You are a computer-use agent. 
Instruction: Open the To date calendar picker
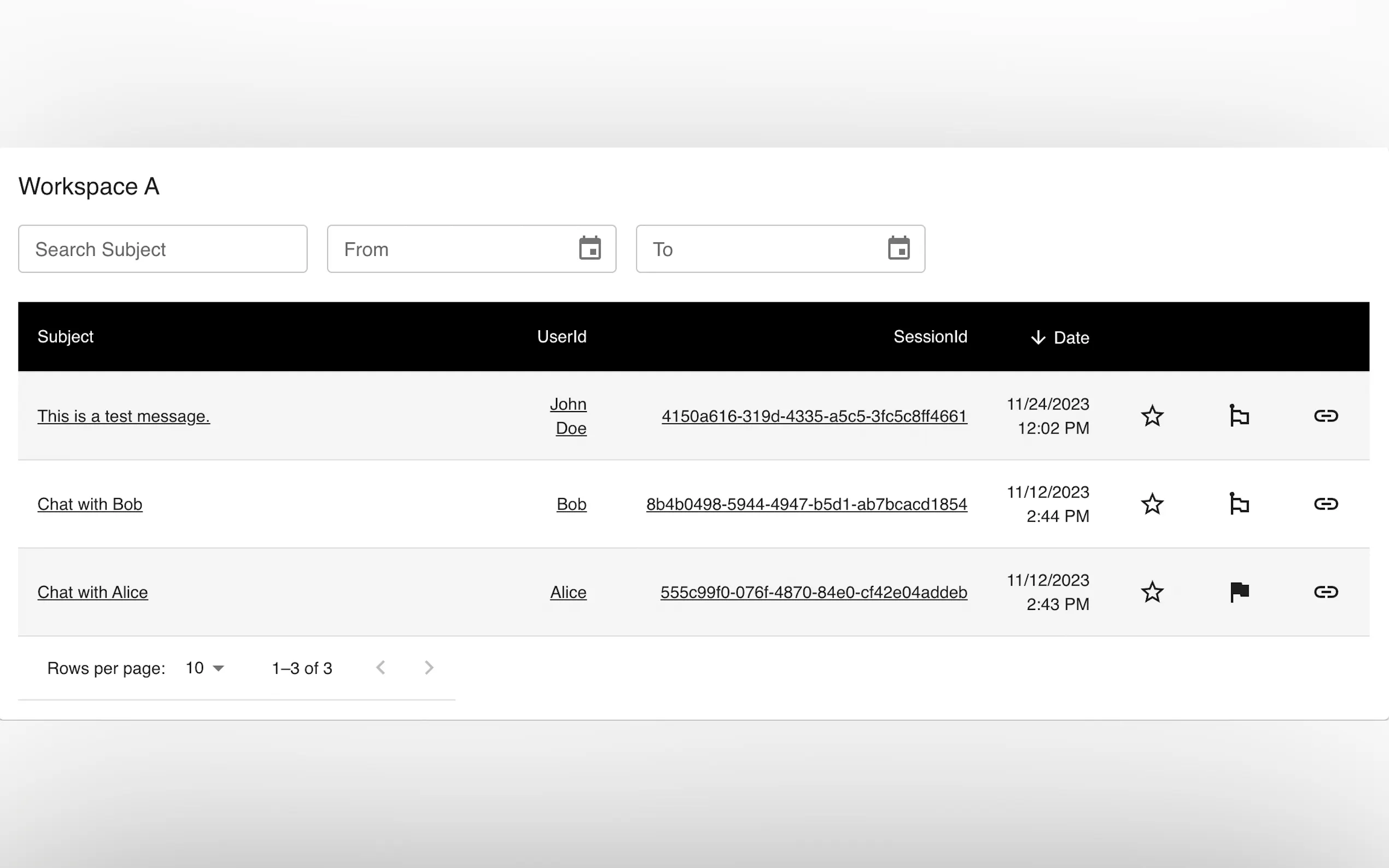pyautogui.click(x=898, y=249)
